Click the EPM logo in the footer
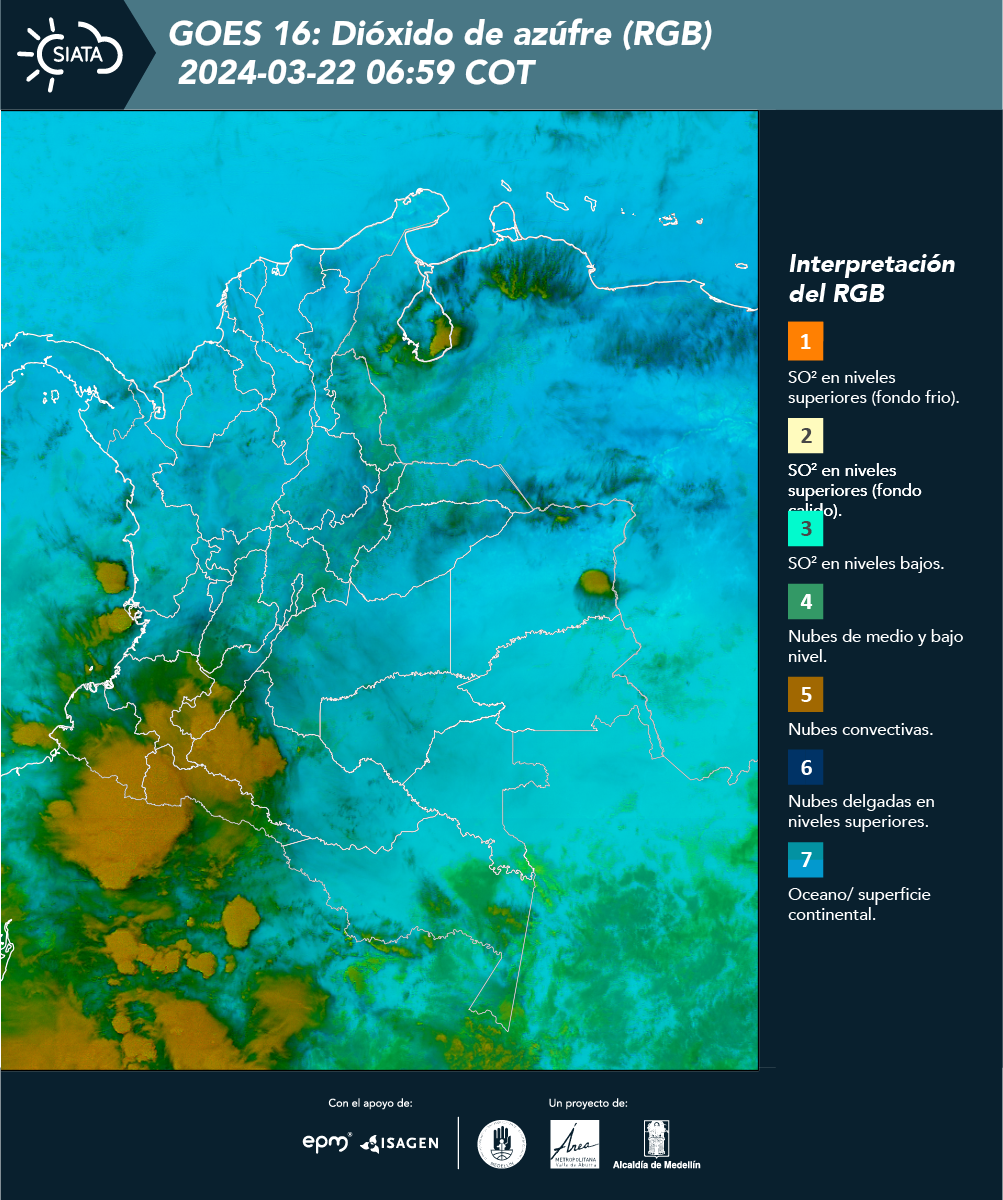1003x1200 pixels. click(x=327, y=1142)
